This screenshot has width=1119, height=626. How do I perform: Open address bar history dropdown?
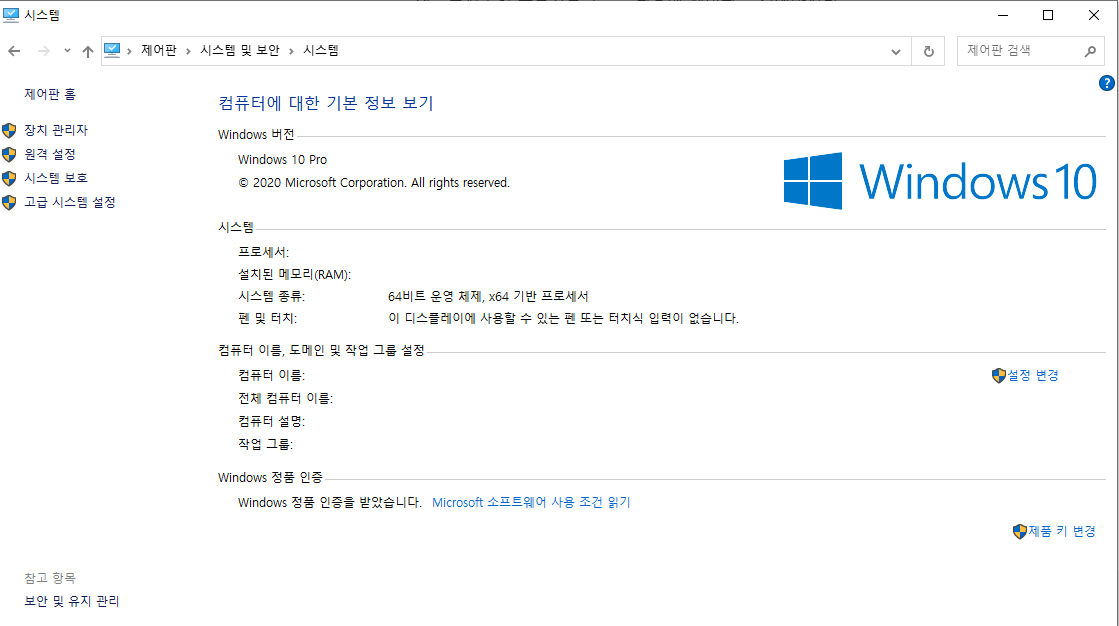pyautogui.click(x=896, y=51)
